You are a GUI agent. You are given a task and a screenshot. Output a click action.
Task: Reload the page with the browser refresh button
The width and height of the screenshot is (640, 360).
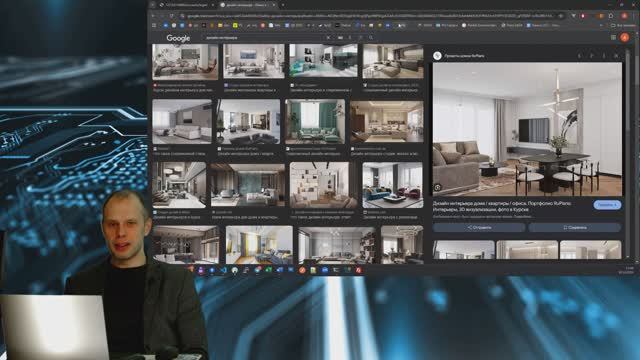coord(172,16)
